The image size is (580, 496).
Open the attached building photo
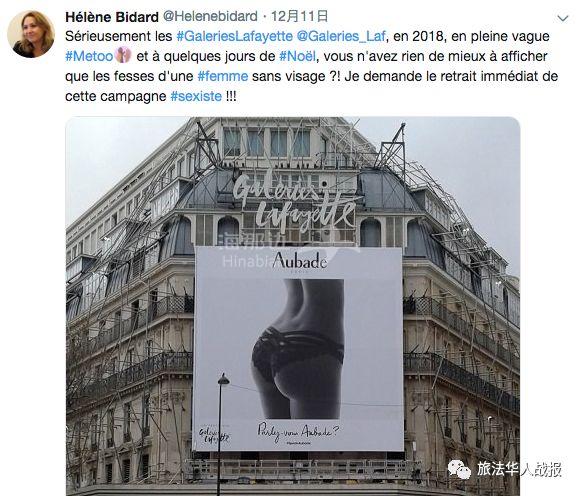[x=293, y=306]
